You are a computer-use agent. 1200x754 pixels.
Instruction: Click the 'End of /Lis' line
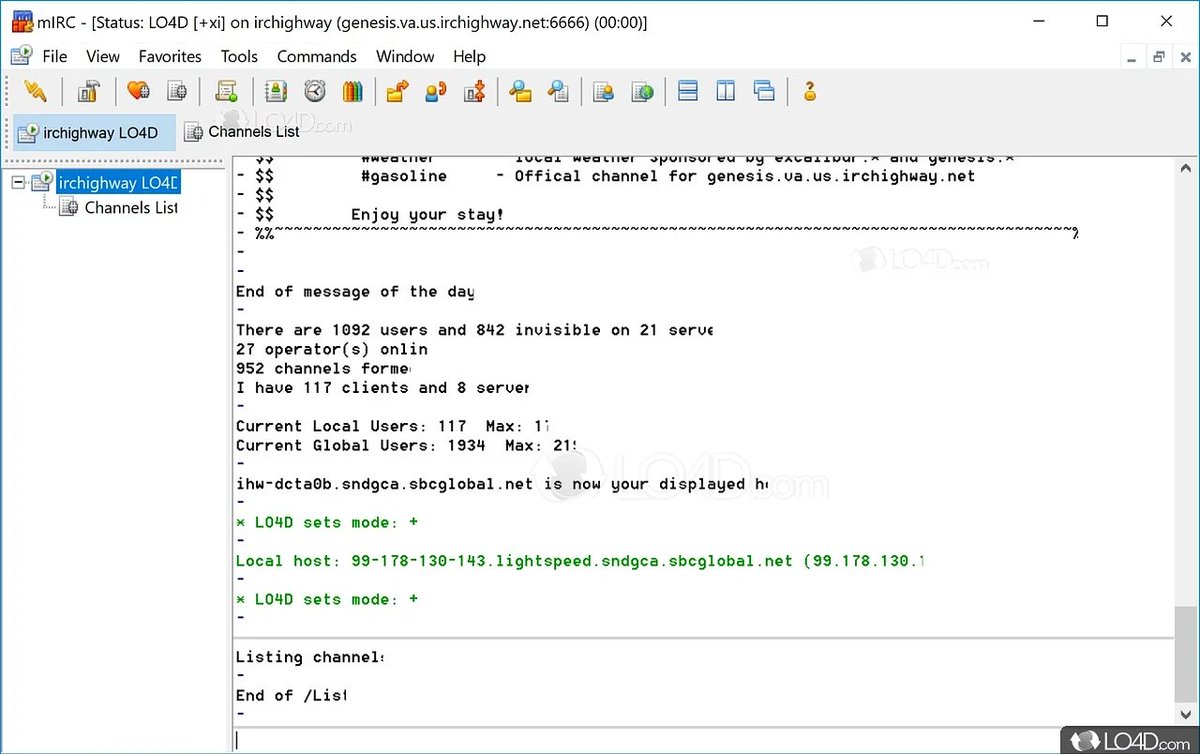(291, 695)
